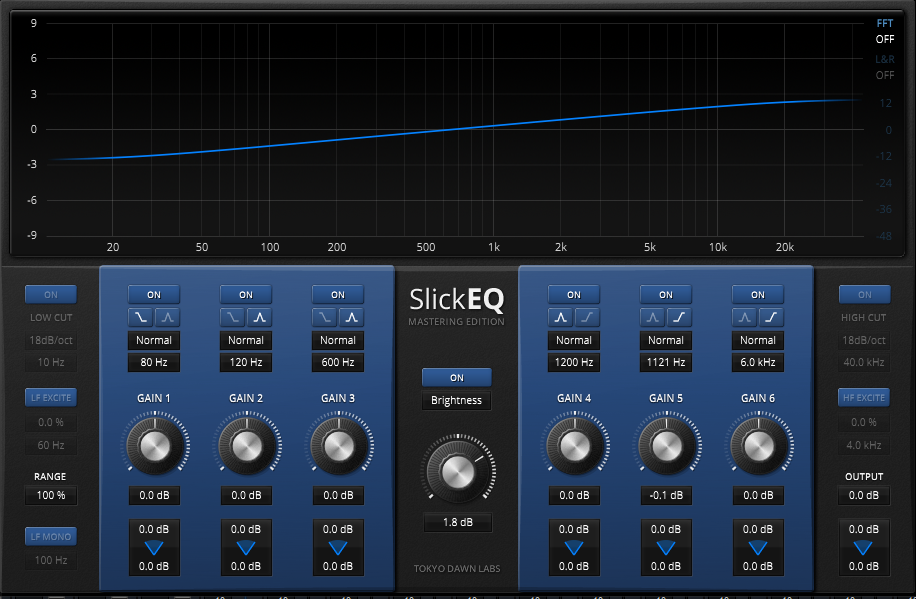Select bell shape for band 1

[168, 317]
